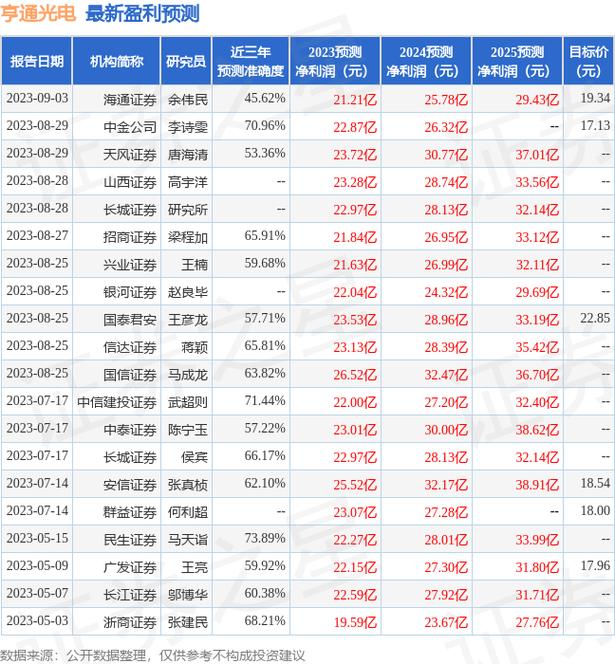
Task: Click researcher name 赵良毕
Action: [x=188, y=293]
